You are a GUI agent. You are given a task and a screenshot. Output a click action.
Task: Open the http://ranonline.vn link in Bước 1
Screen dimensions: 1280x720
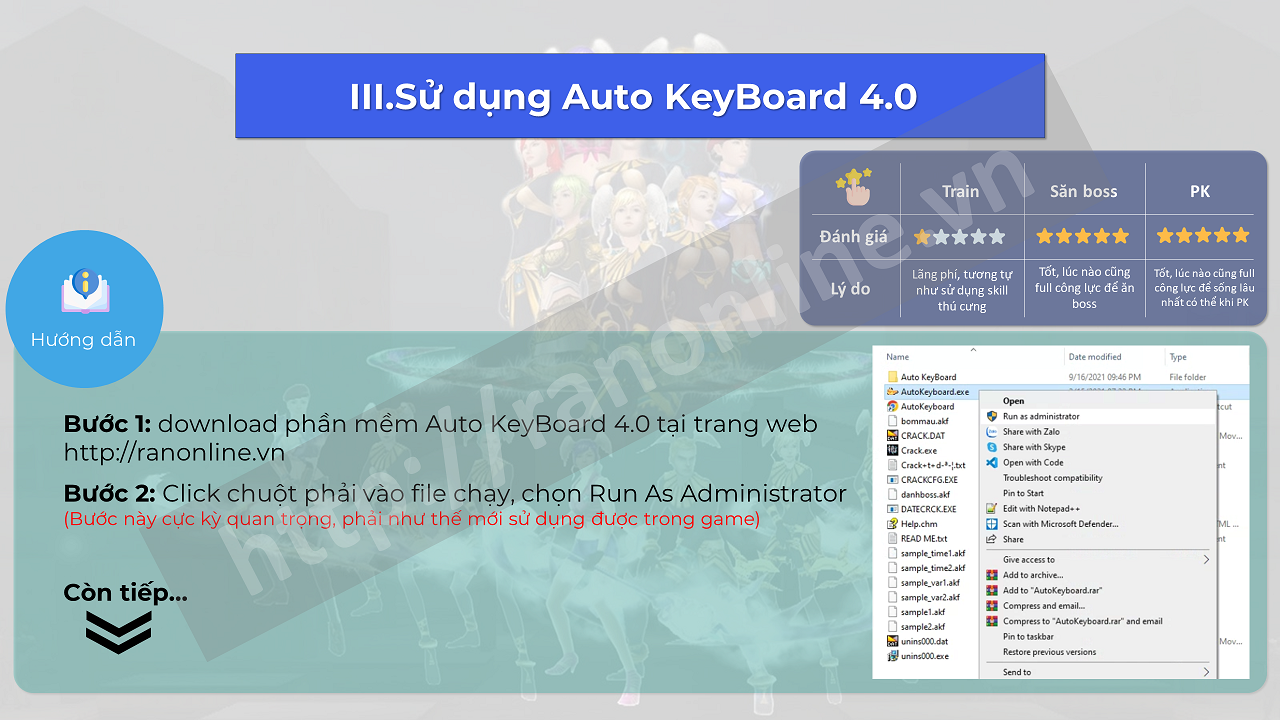(x=174, y=453)
